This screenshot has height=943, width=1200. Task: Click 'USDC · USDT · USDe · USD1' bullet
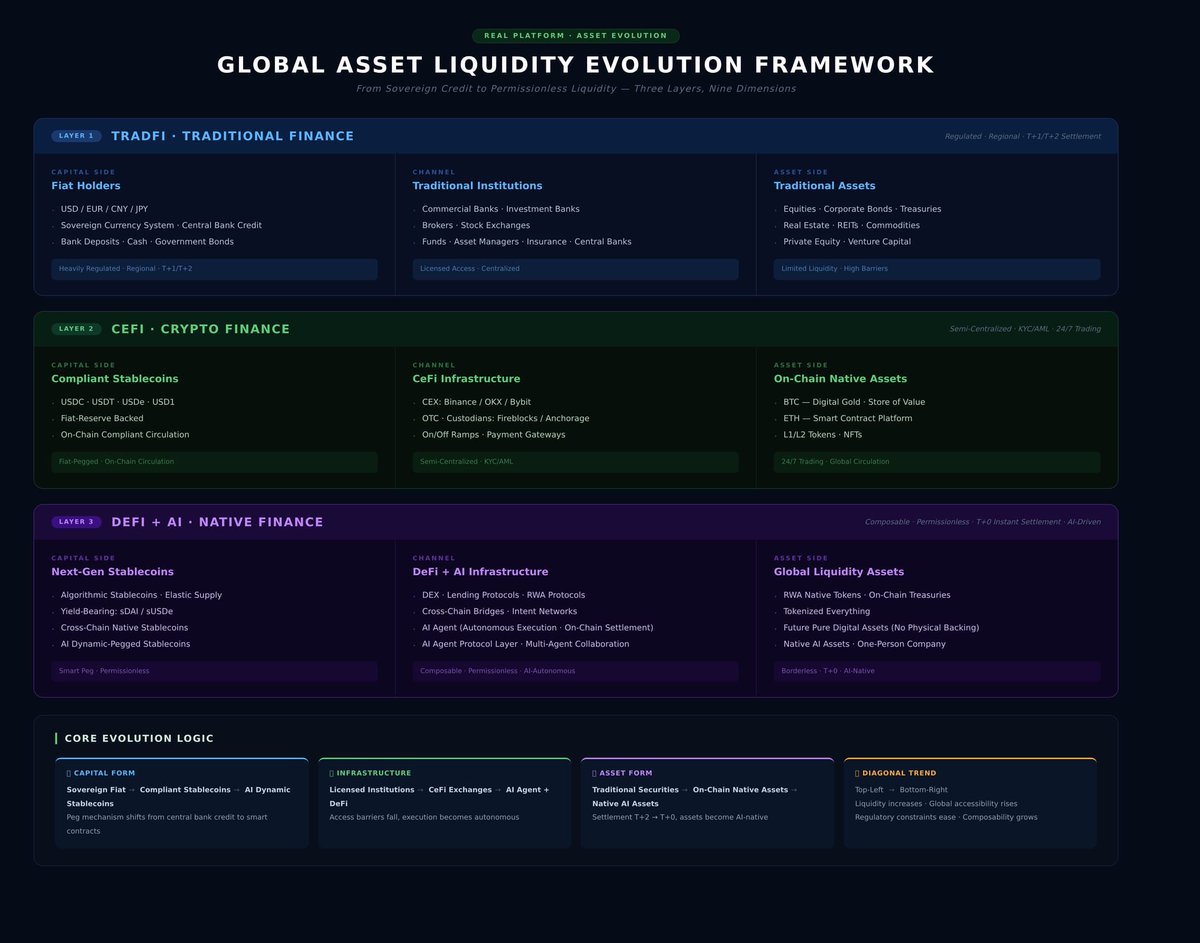pos(117,402)
